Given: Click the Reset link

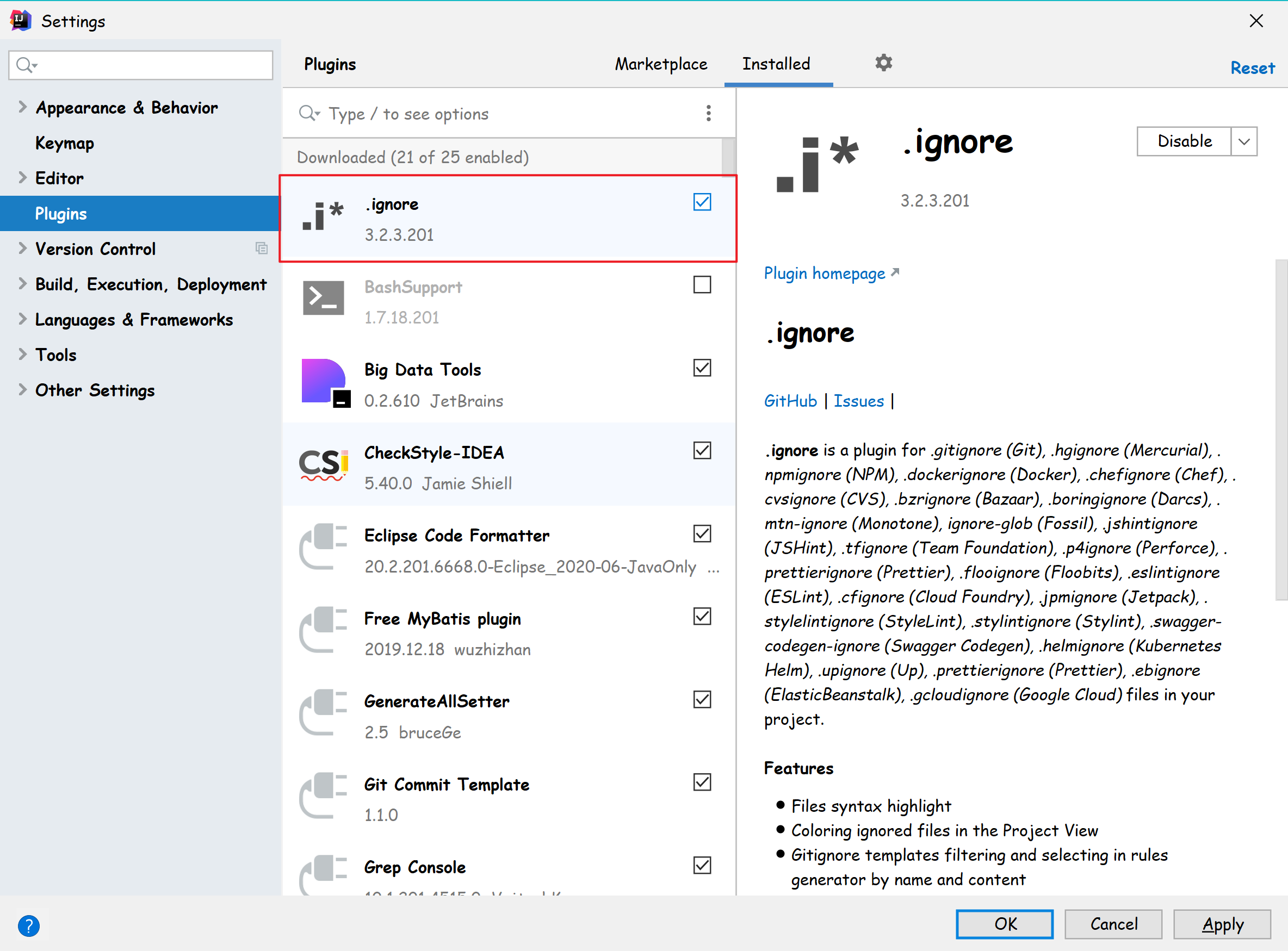Looking at the screenshot, I should pos(1252,68).
